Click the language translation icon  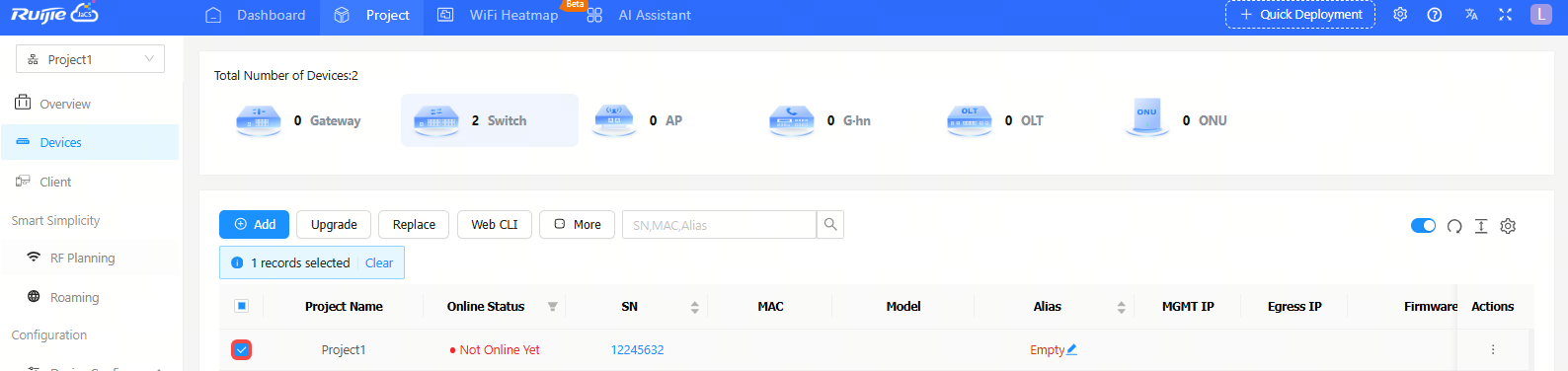1471,15
